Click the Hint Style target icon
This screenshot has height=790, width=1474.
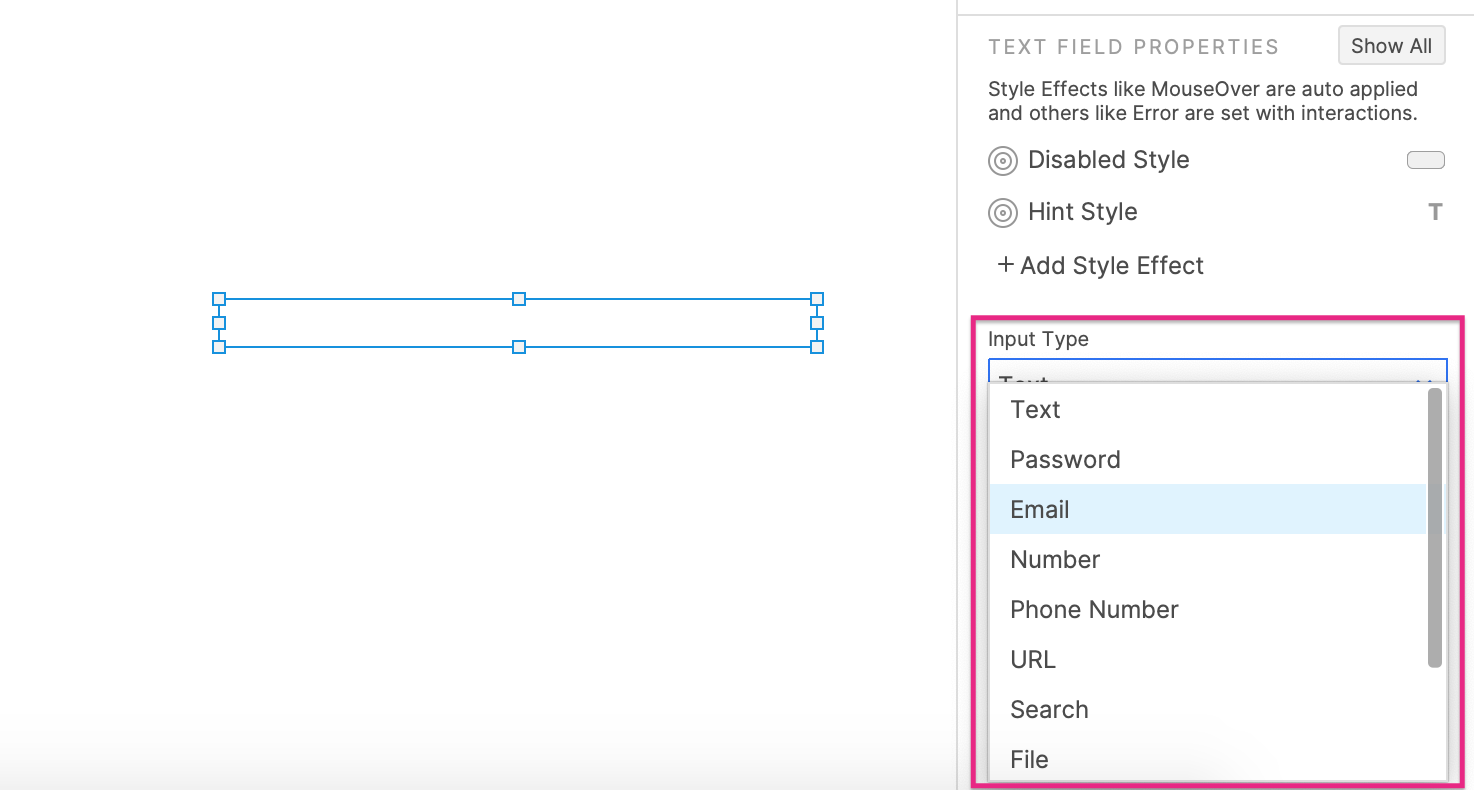1002,212
